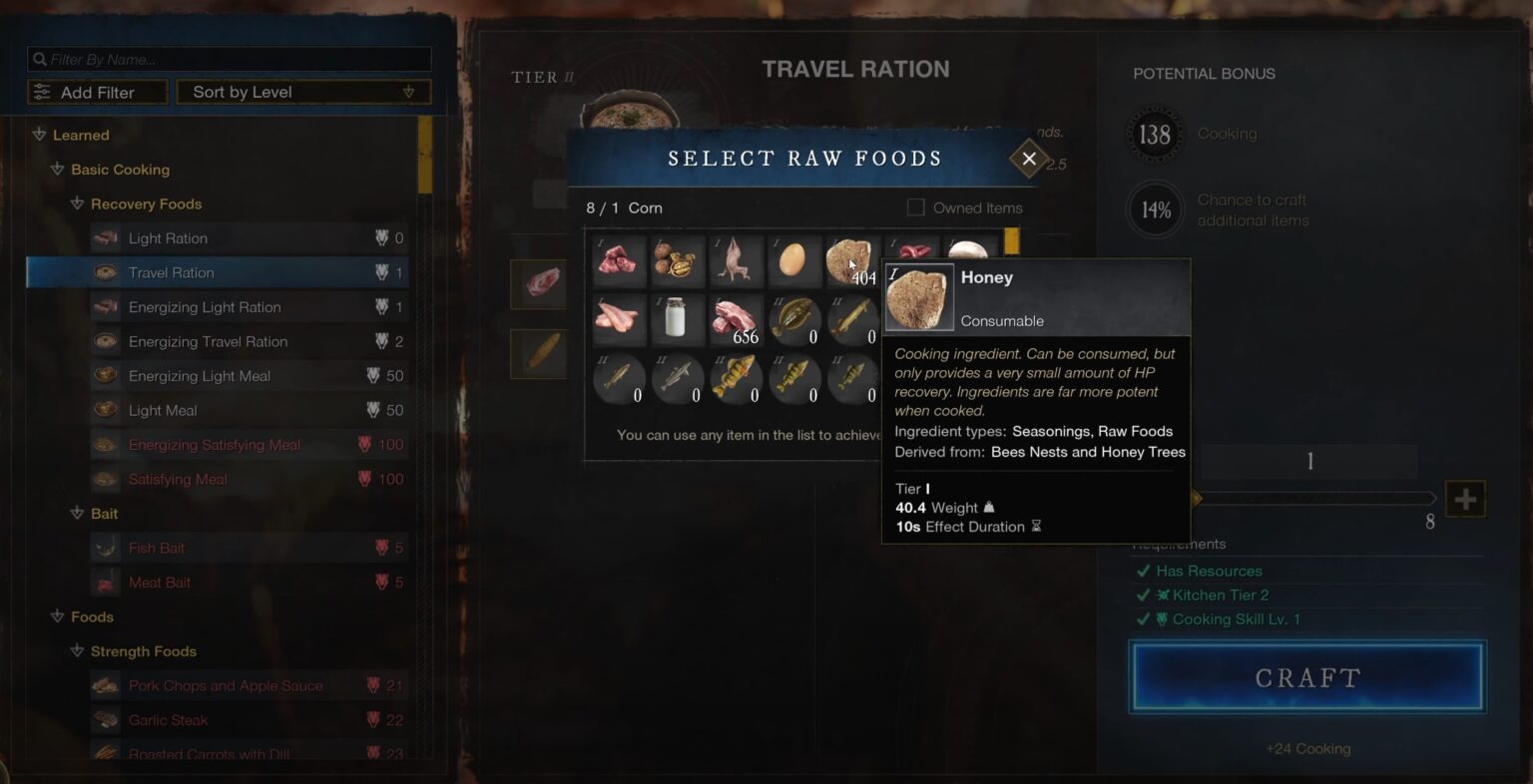Increase craft quantity with plus button
Screen dimensions: 1533x784
tap(1465, 499)
